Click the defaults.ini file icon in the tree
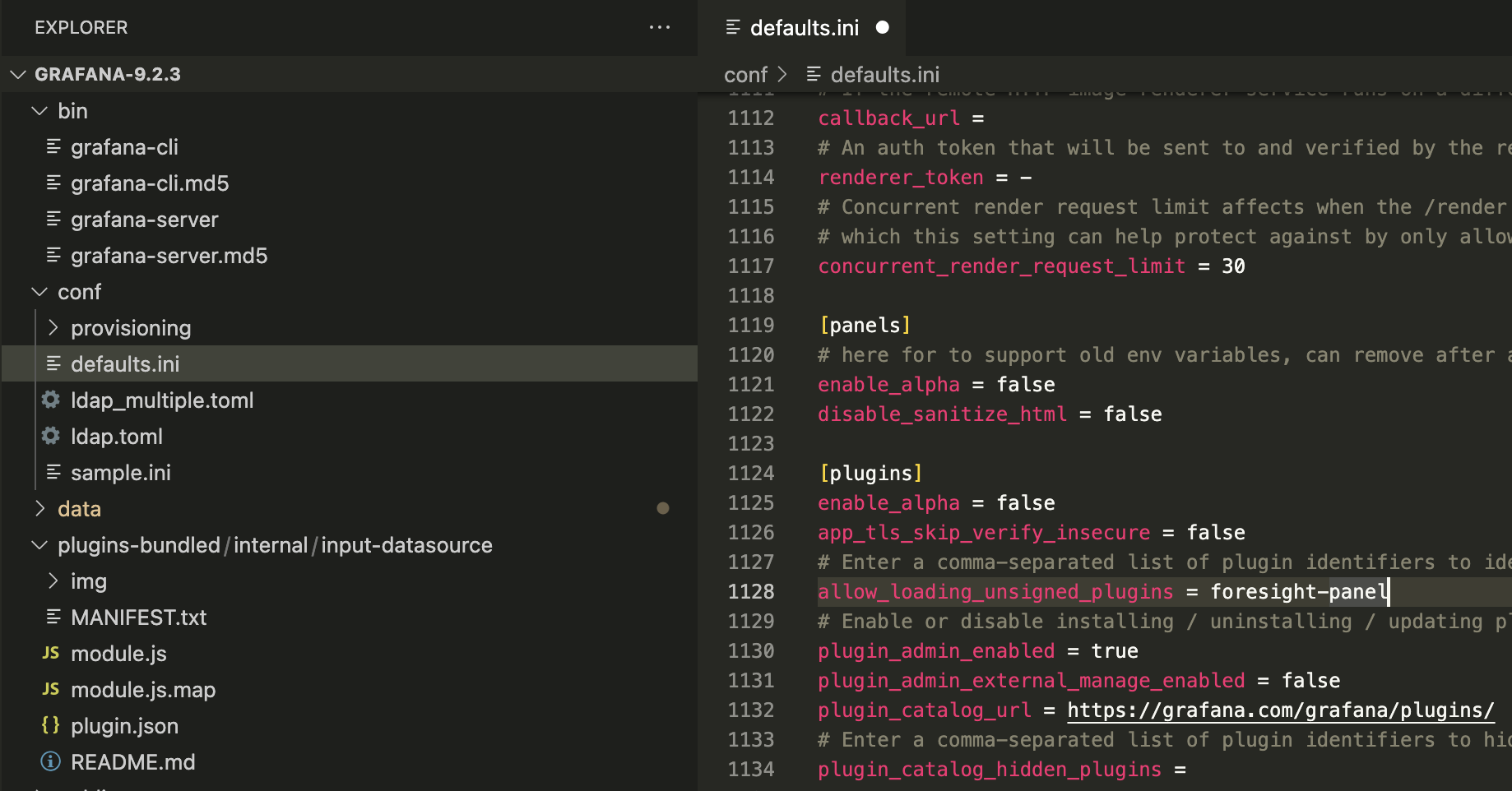This screenshot has width=1512, height=791. [x=53, y=364]
